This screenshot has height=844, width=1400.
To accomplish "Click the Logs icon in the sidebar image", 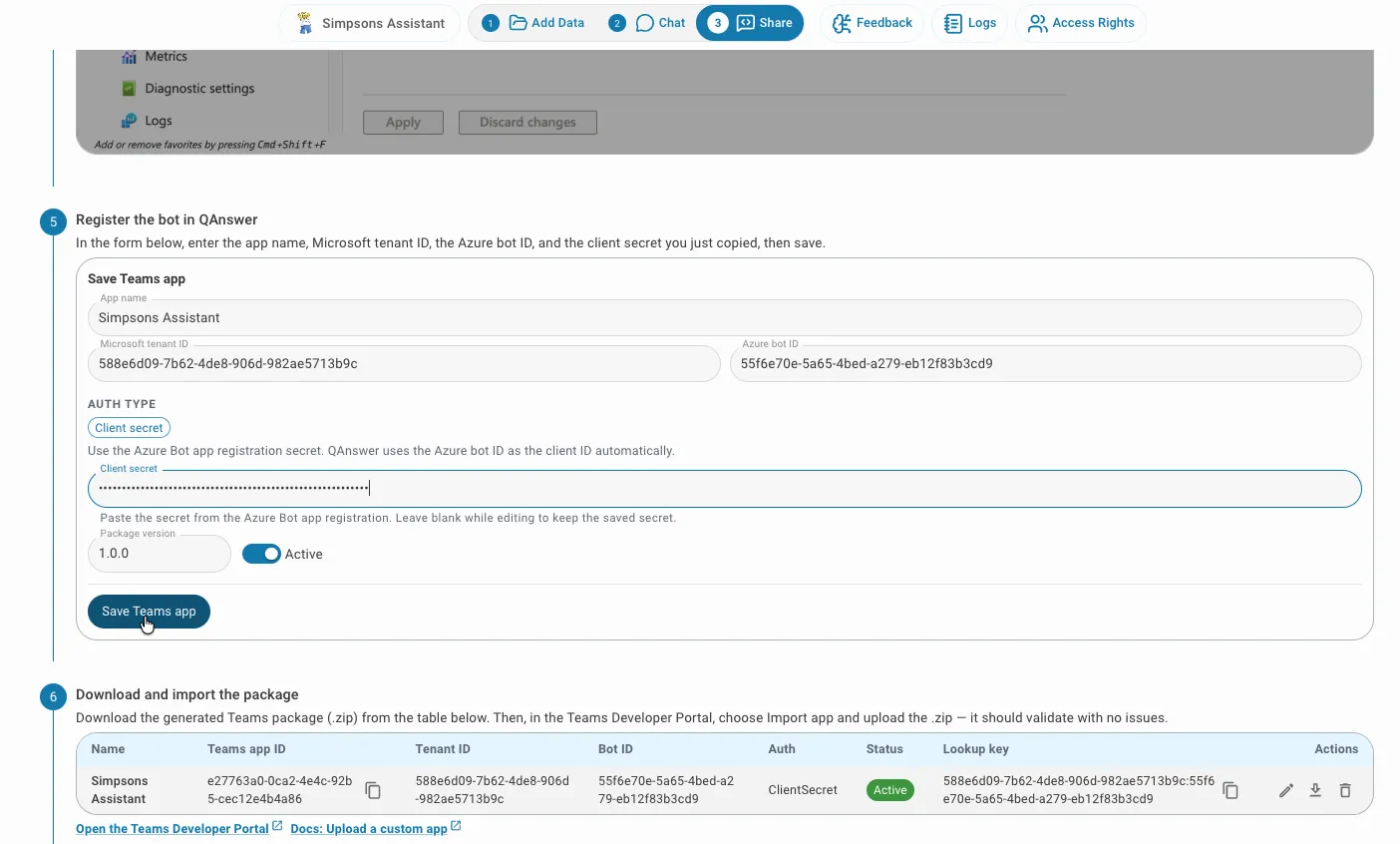I will coord(129,121).
